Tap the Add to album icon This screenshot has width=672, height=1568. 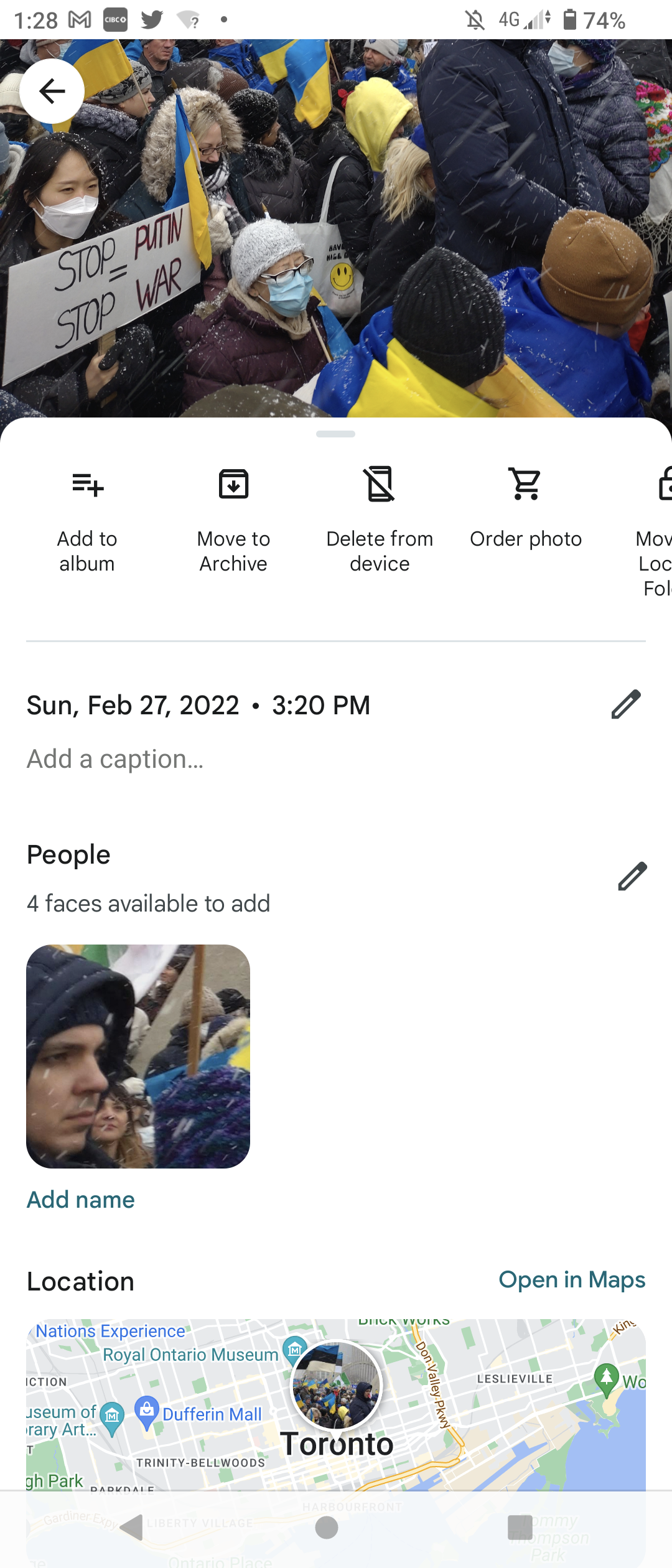[88, 484]
